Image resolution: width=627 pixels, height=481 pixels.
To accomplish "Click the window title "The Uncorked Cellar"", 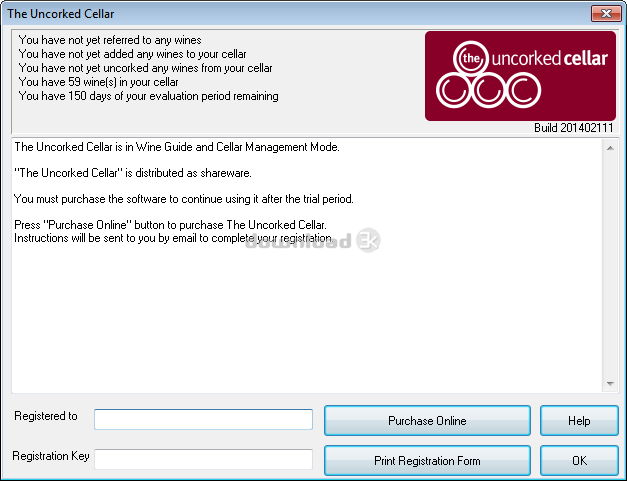I will pos(61,14).
